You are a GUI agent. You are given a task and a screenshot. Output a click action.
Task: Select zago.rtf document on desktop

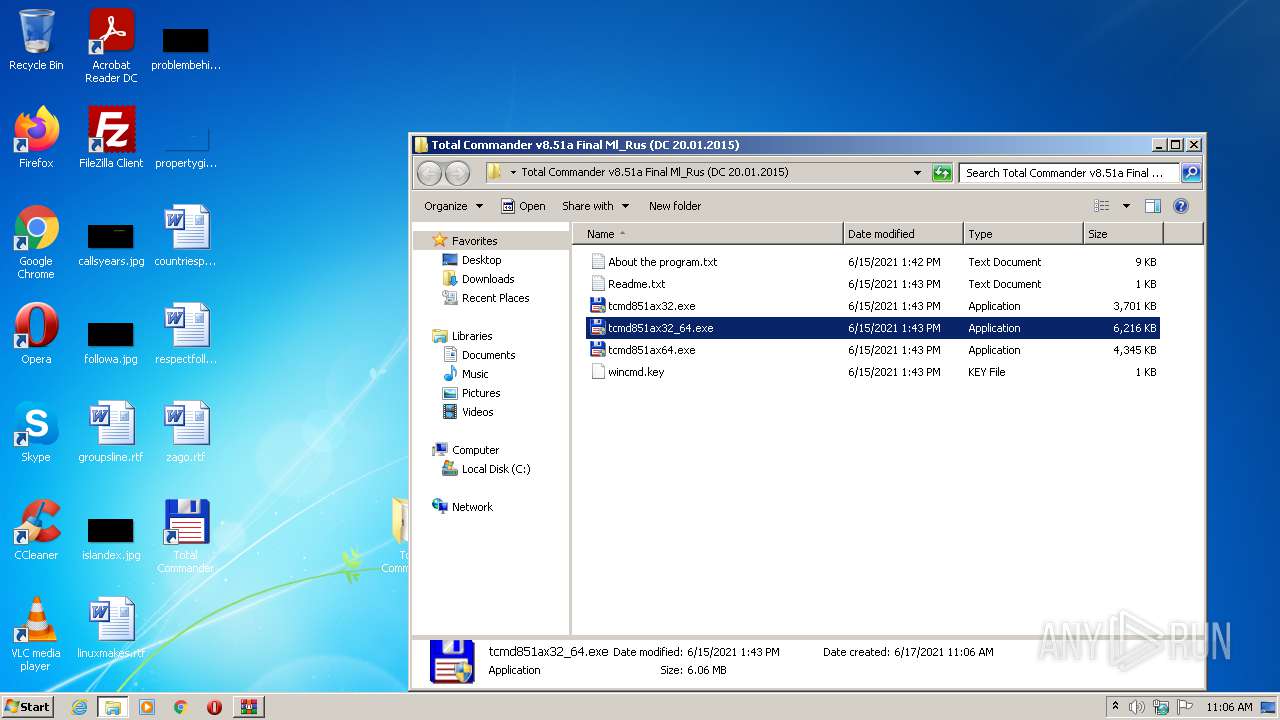coord(186,432)
